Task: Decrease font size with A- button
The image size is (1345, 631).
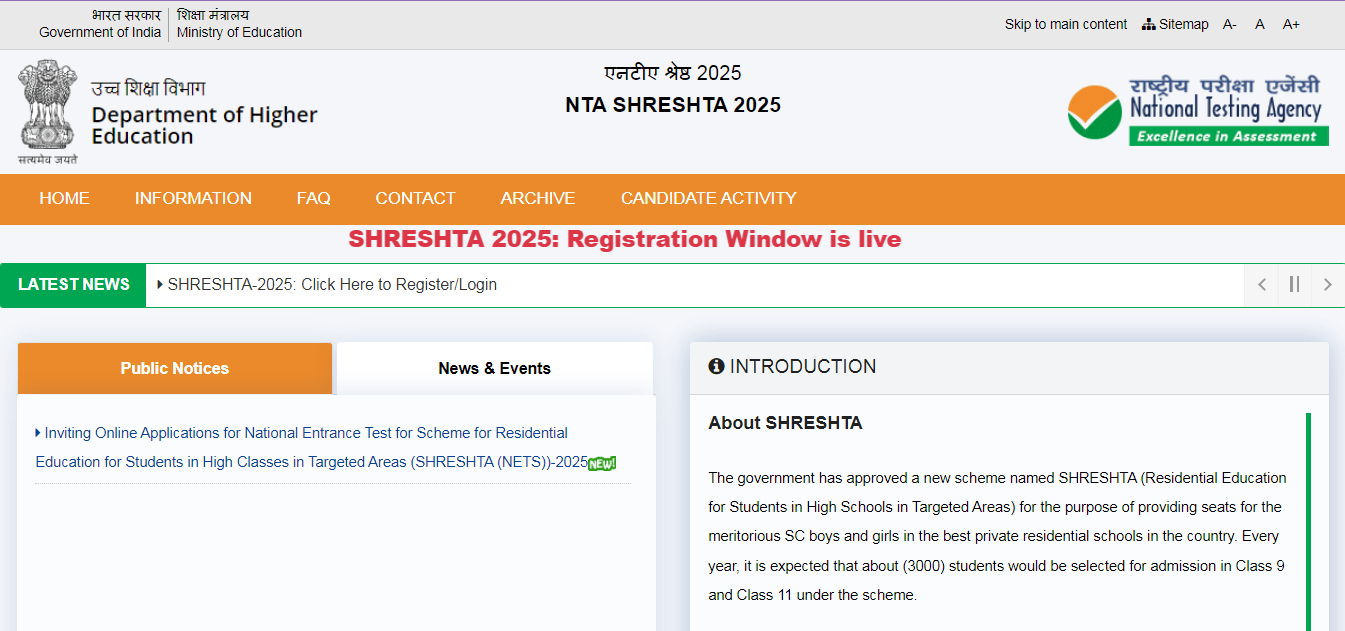Action: pyautogui.click(x=1230, y=24)
